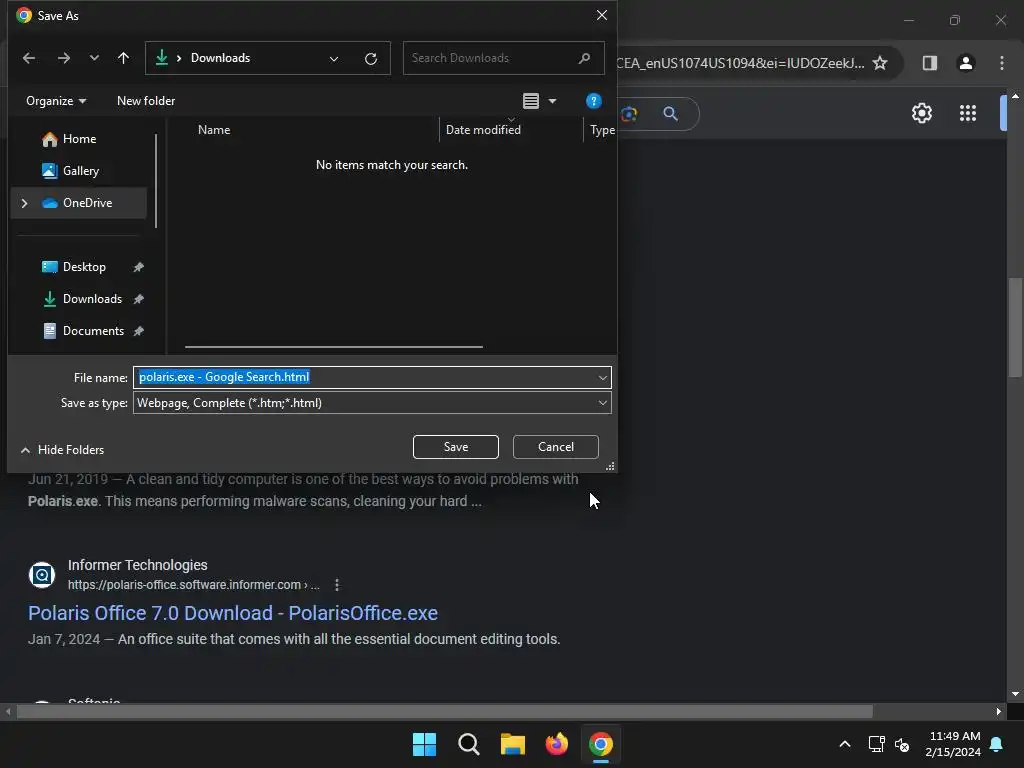This screenshot has width=1024, height=768.
Task: Open Chrome side panel icon
Action: pos(929,63)
